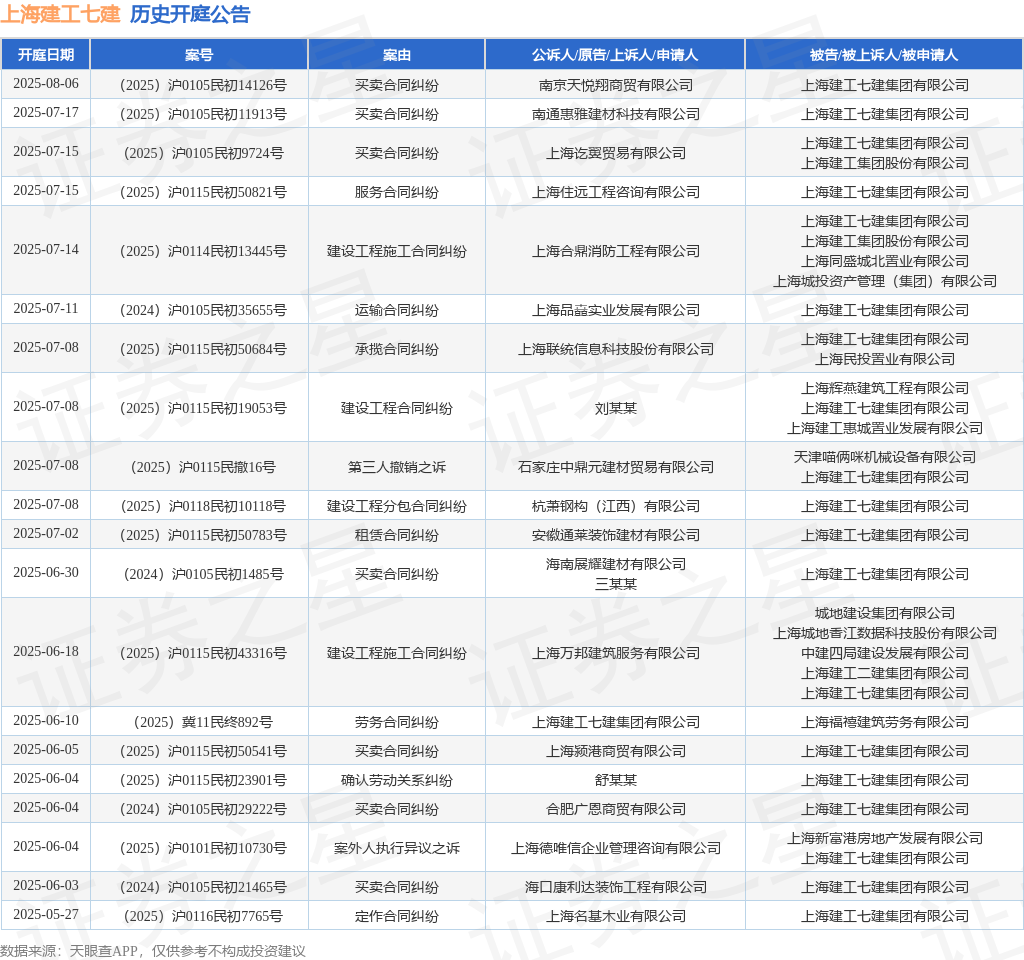Click defendant 上海民投置业有限公司
1024x960 pixels.
[884, 359]
